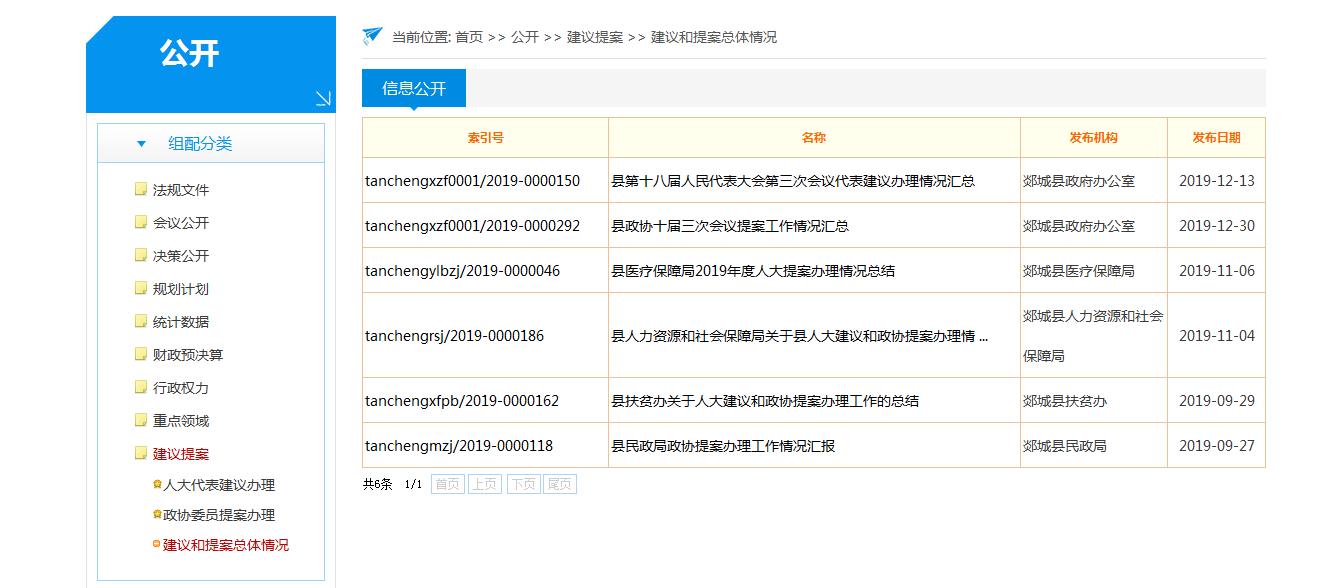Click 建议和提案总体情况 in breadcrumb
Viewport: 1321px width, 588px height.
714,37
